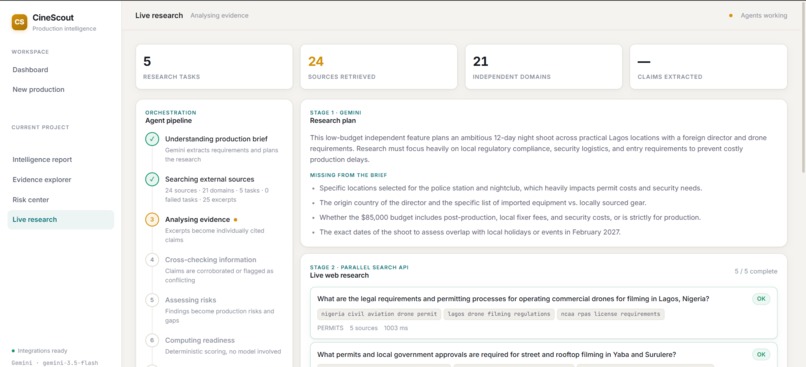Click the PERMITS 5 sources 1003 ms line
Image resolution: width=806 pixels, height=367 pixels.
click(x=362, y=328)
